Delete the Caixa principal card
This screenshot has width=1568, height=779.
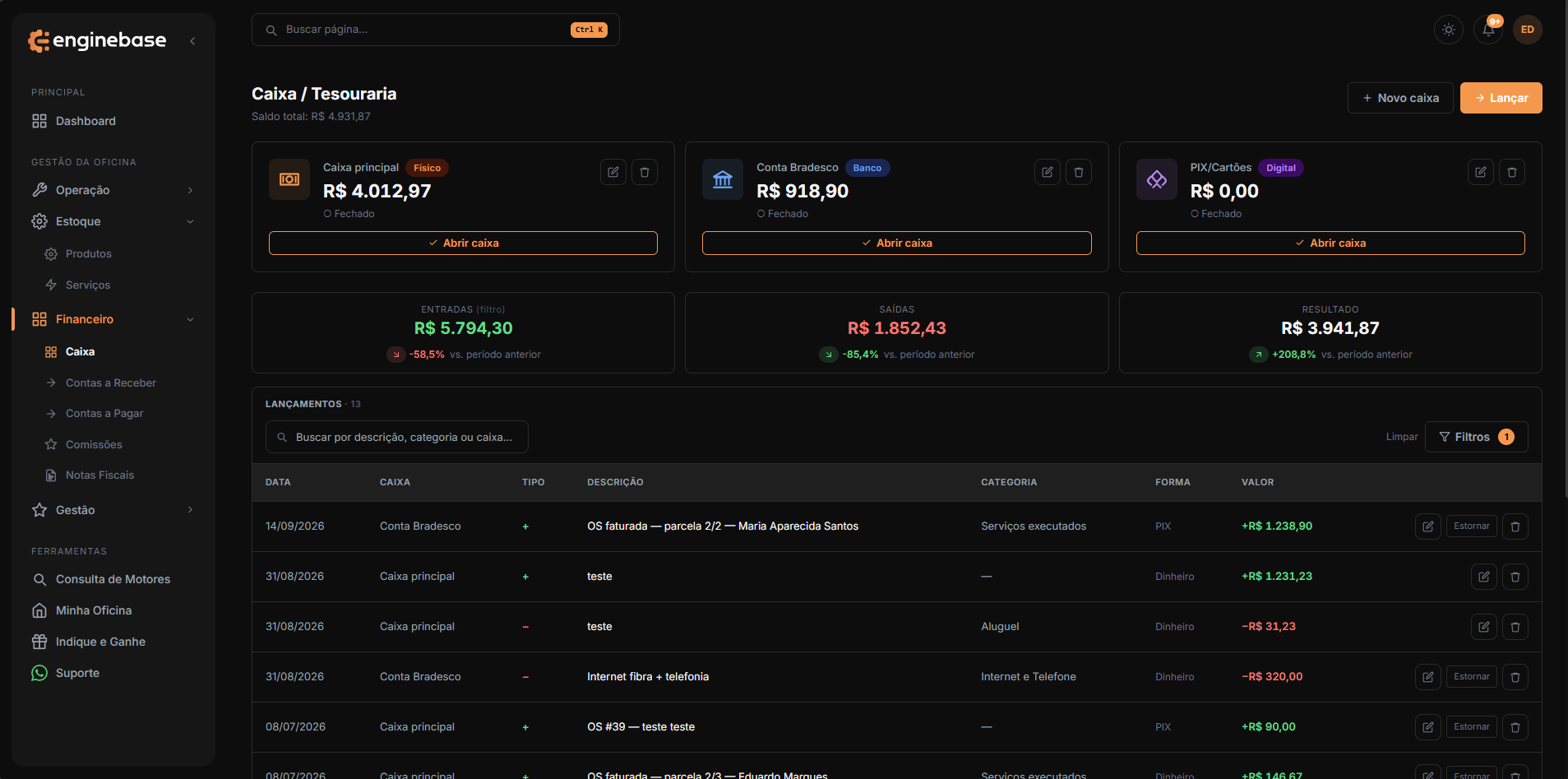[645, 172]
